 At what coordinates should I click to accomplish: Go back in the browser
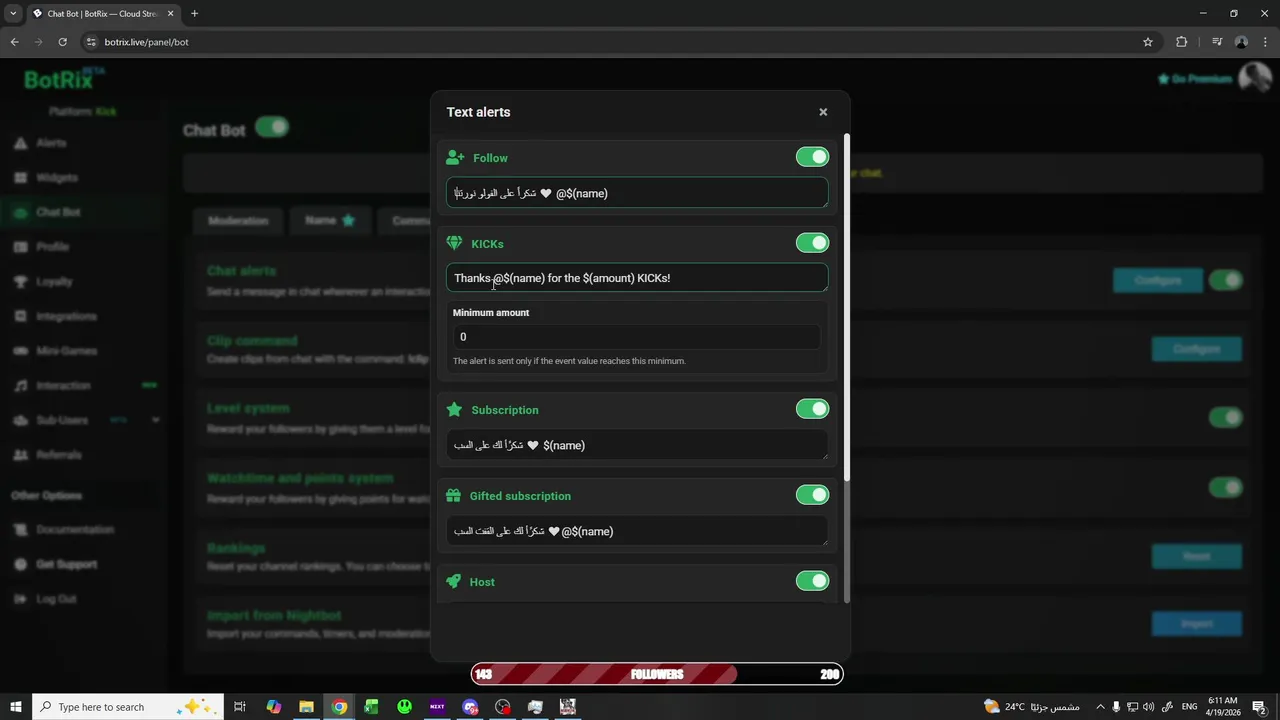coord(14,42)
